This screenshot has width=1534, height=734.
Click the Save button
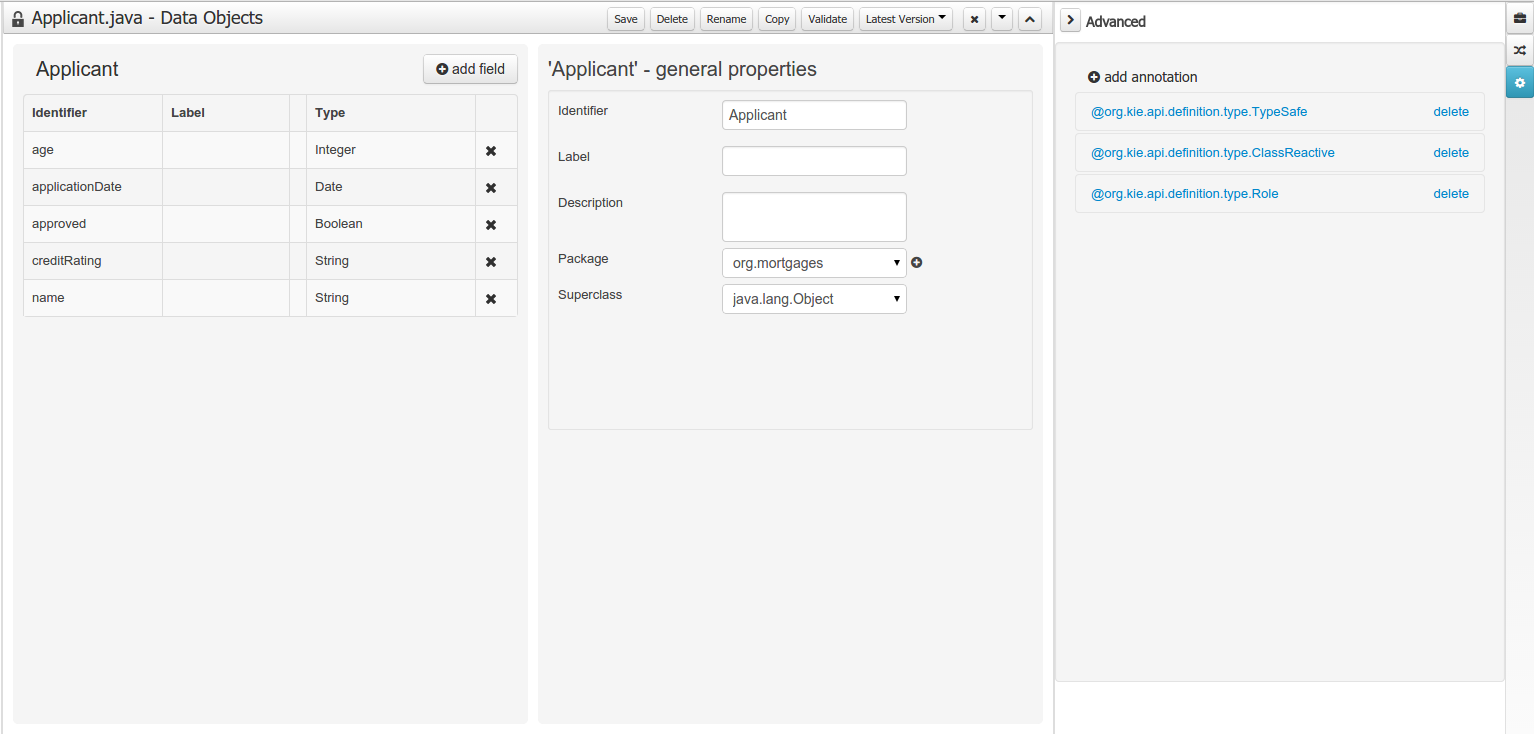tap(625, 20)
